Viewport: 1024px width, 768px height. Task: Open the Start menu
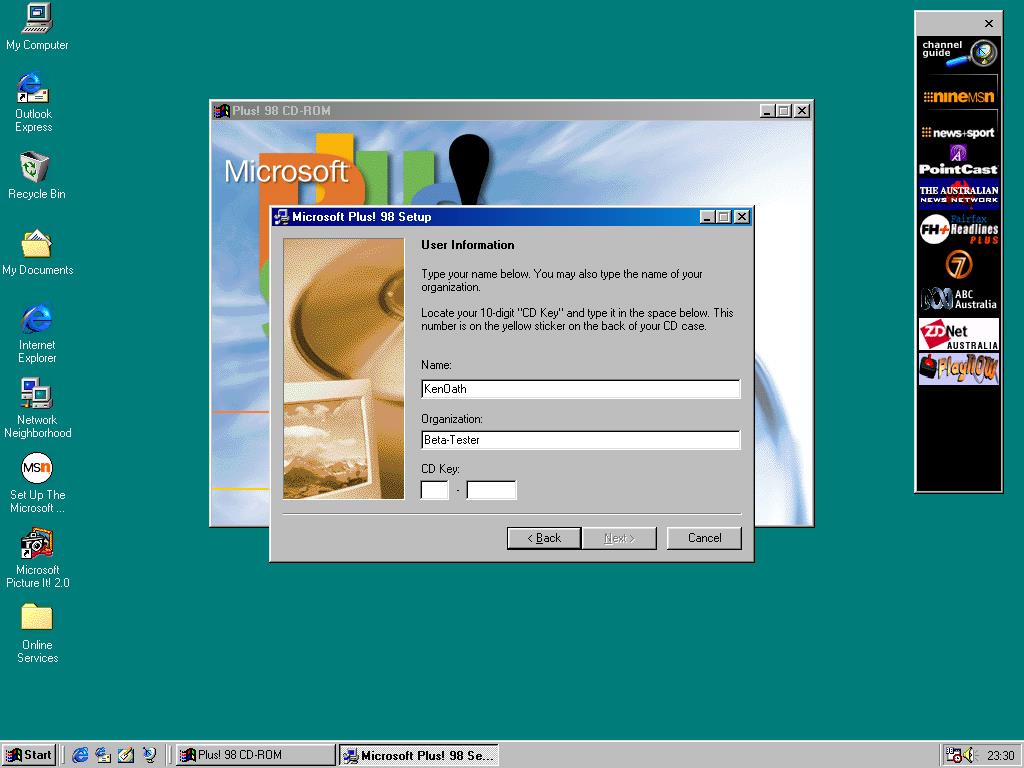click(x=28, y=755)
